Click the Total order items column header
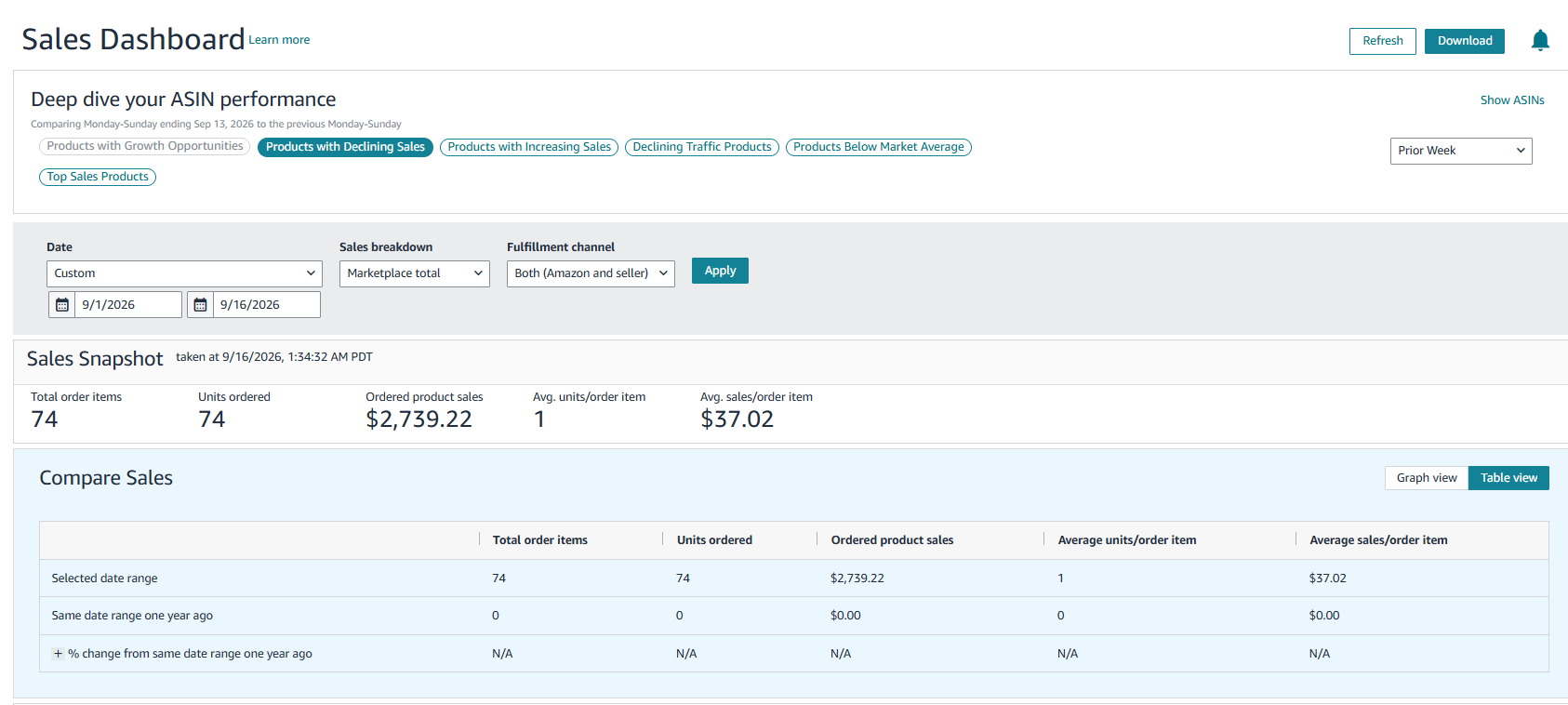The width and height of the screenshot is (1568, 705). (540, 540)
